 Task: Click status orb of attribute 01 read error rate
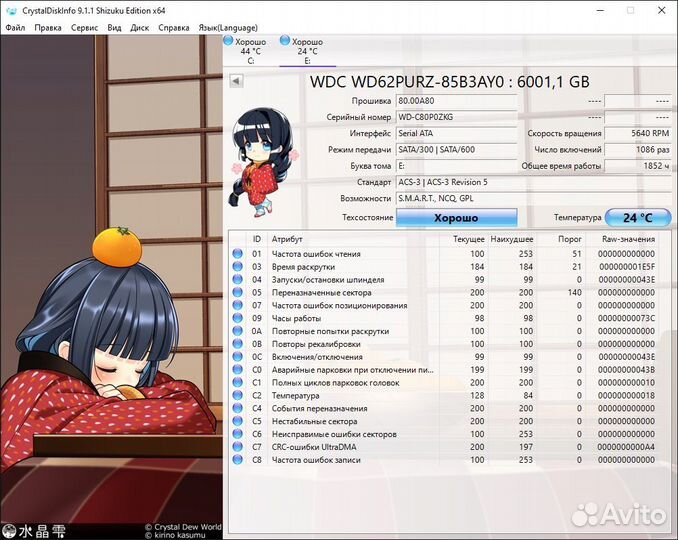click(238, 254)
